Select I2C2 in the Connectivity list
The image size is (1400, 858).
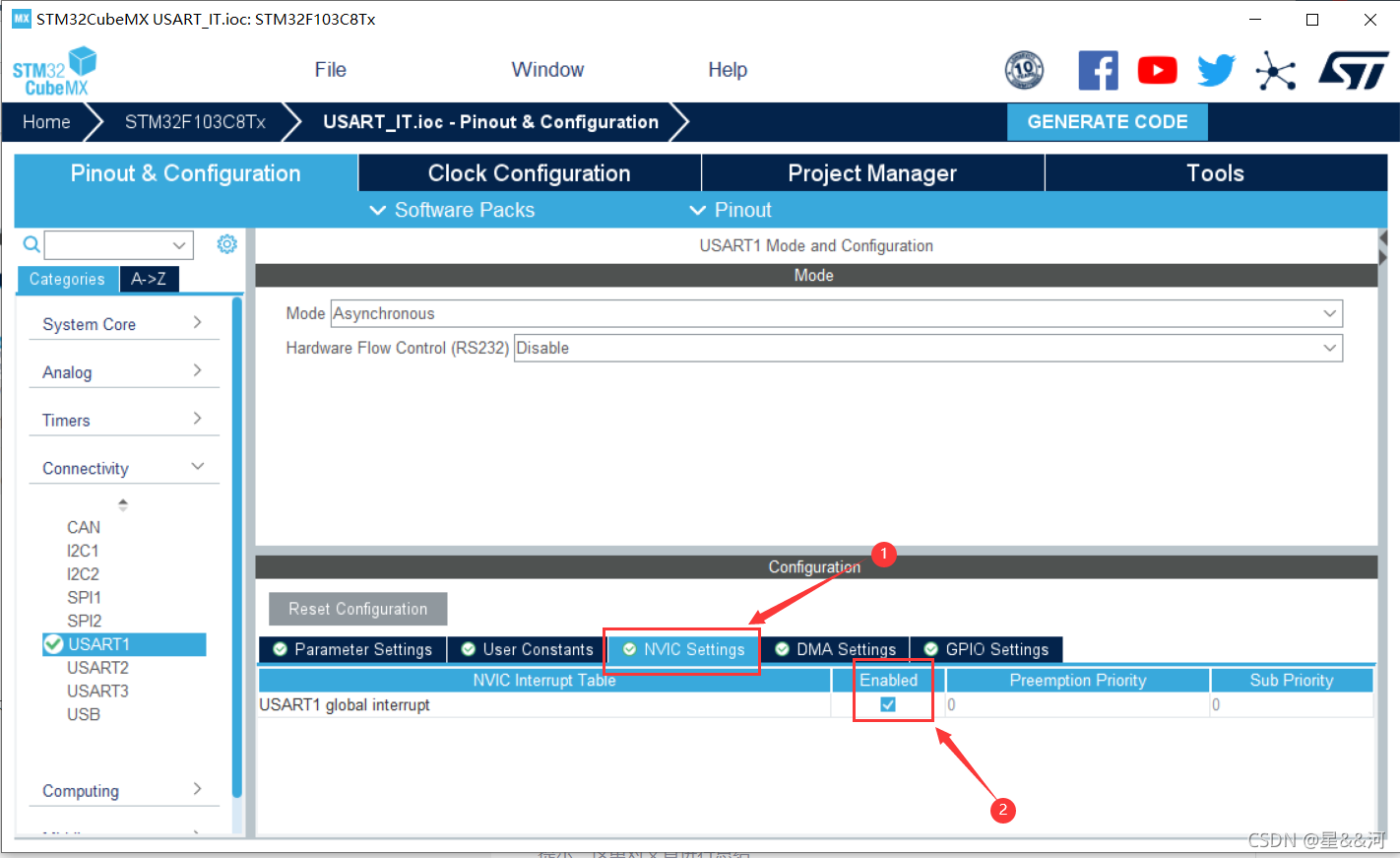83,574
